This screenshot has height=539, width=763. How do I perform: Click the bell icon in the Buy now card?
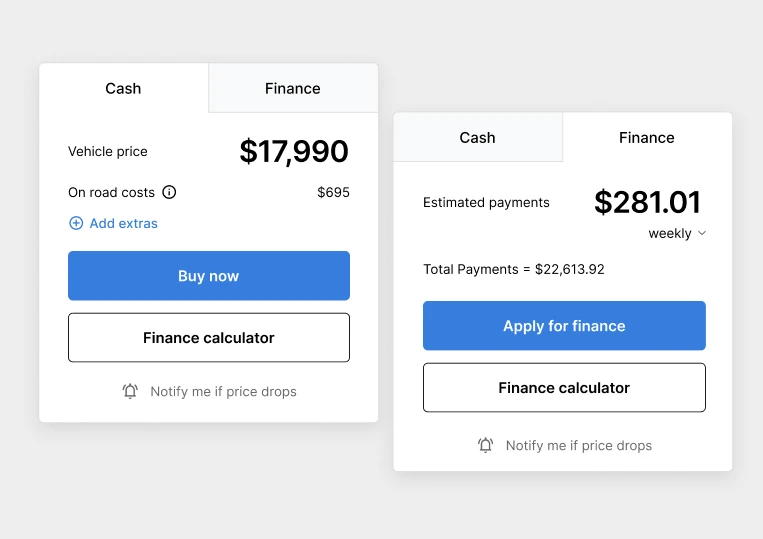point(130,391)
